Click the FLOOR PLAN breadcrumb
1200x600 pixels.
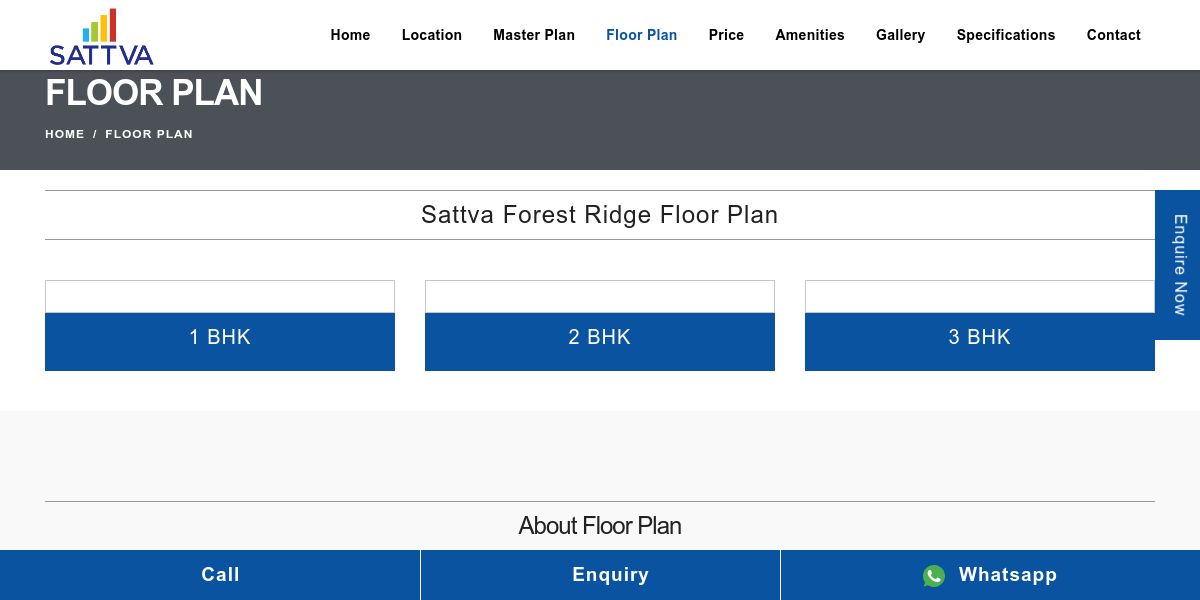[149, 134]
